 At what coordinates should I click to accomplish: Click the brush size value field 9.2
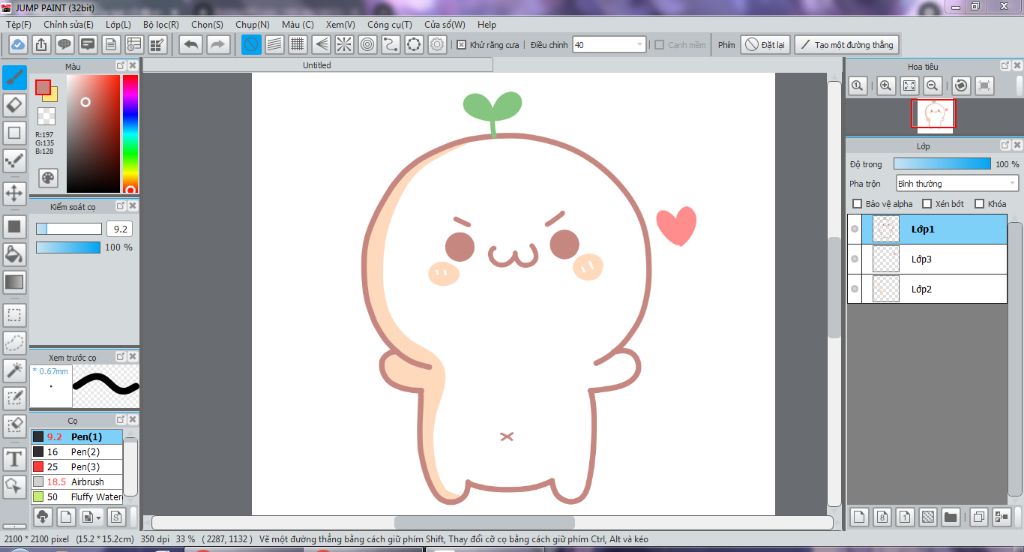click(x=120, y=229)
